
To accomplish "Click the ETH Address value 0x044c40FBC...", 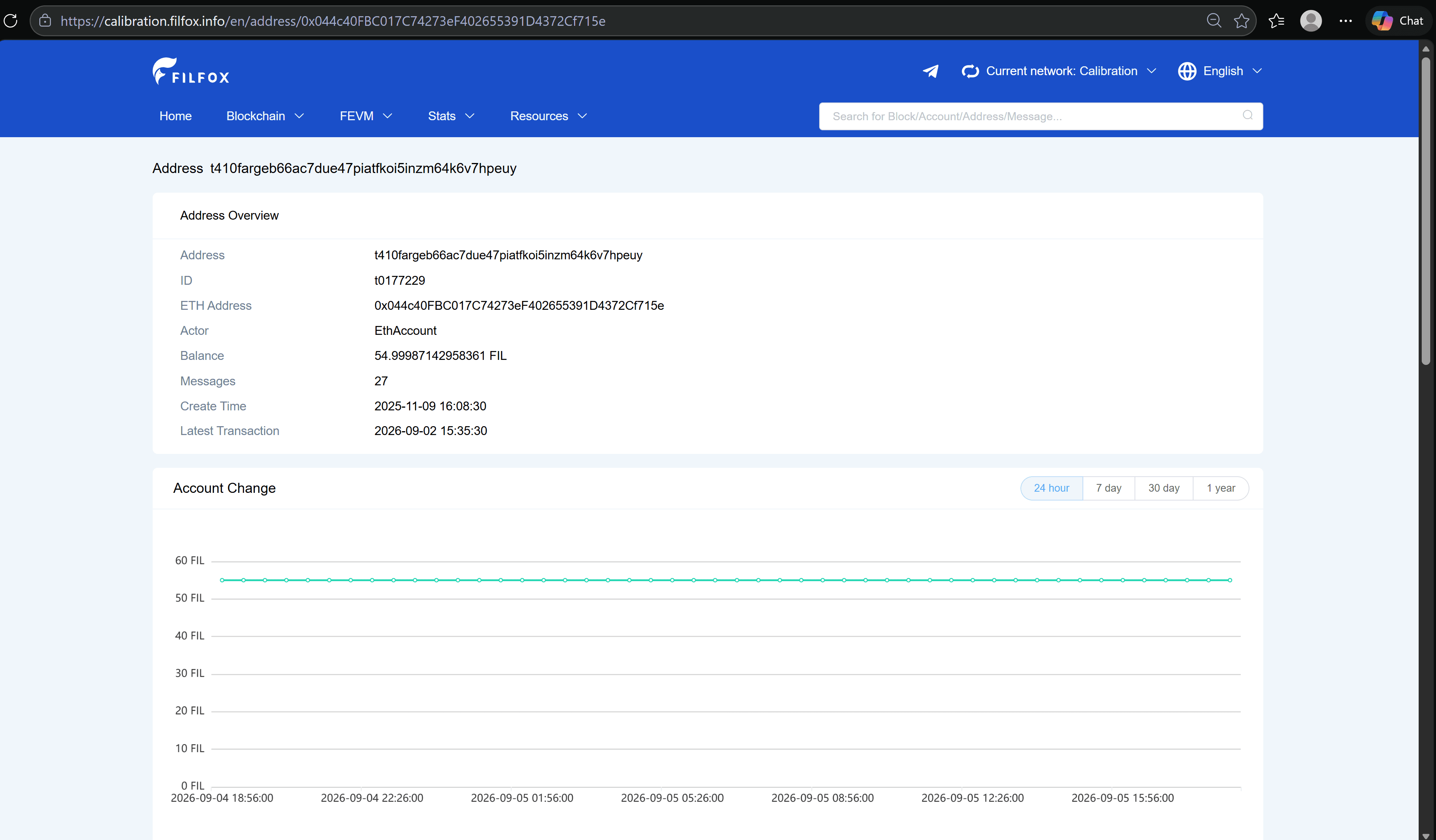I will [x=519, y=306].
